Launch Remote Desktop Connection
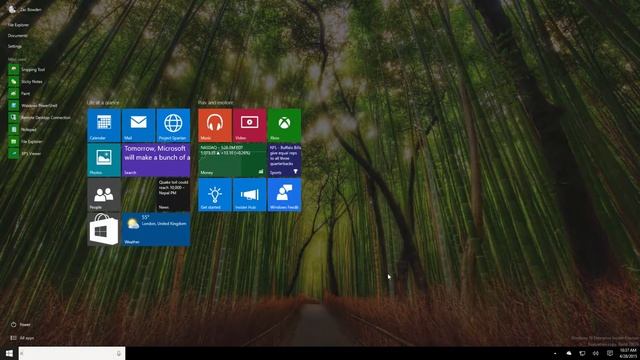Image resolution: width=640 pixels, height=360 pixels. point(40,118)
